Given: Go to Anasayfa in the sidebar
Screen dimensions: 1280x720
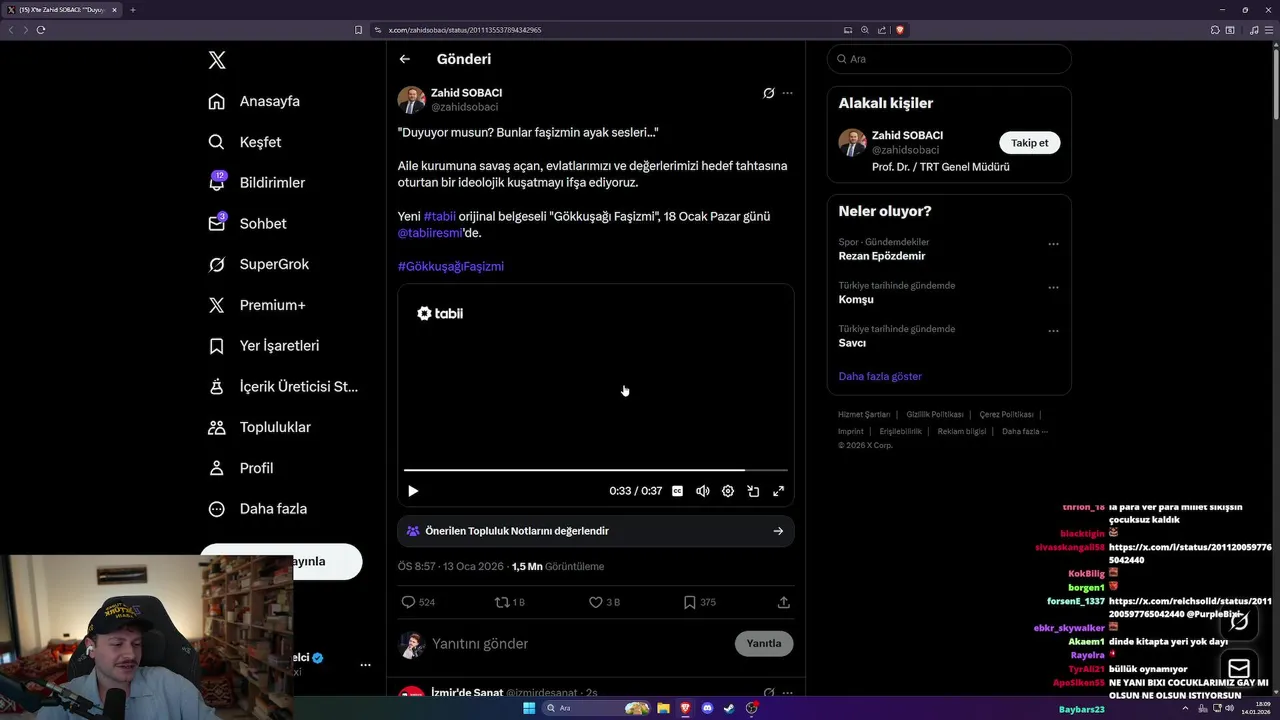Looking at the screenshot, I should (x=254, y=101).
